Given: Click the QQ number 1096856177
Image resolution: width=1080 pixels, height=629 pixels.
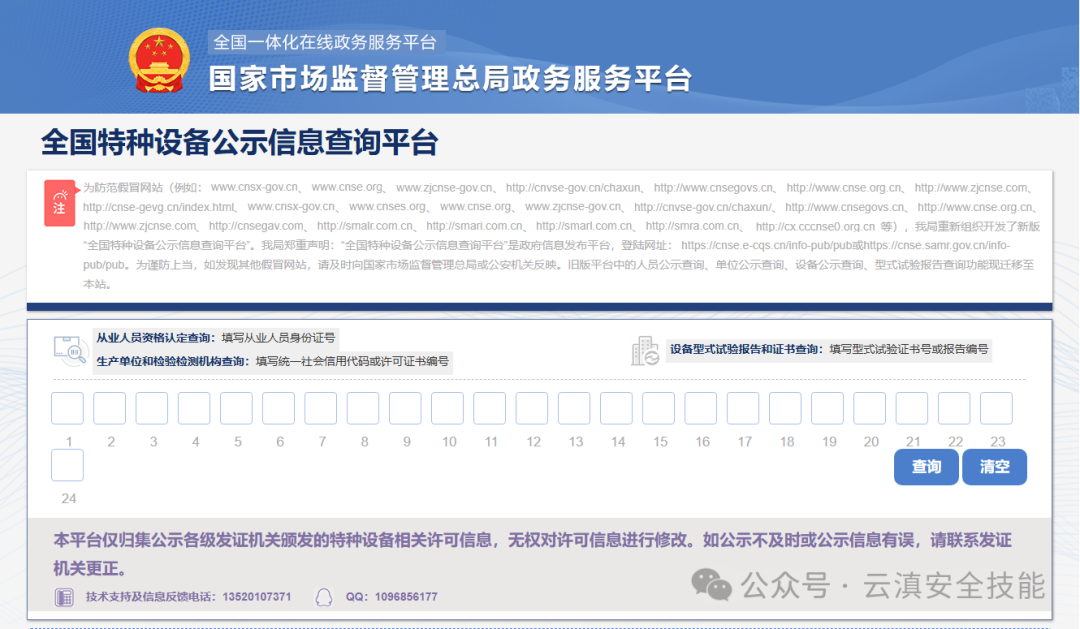Looking at the screenshot, I should (x=406, y=597).
